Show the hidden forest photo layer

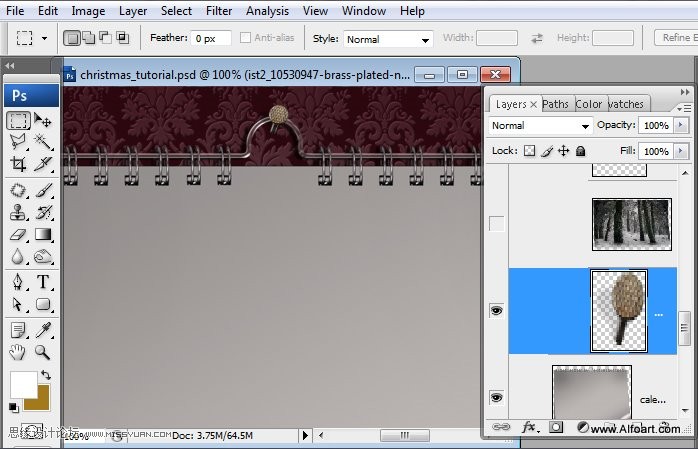click(497, 223)
